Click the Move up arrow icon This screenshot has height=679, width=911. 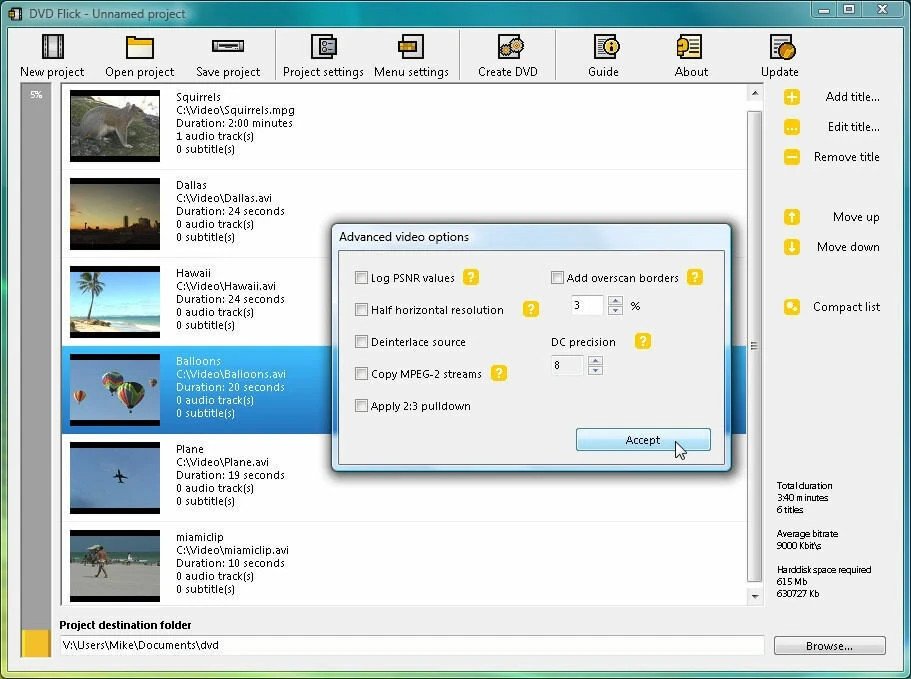(x=790, y=217)
